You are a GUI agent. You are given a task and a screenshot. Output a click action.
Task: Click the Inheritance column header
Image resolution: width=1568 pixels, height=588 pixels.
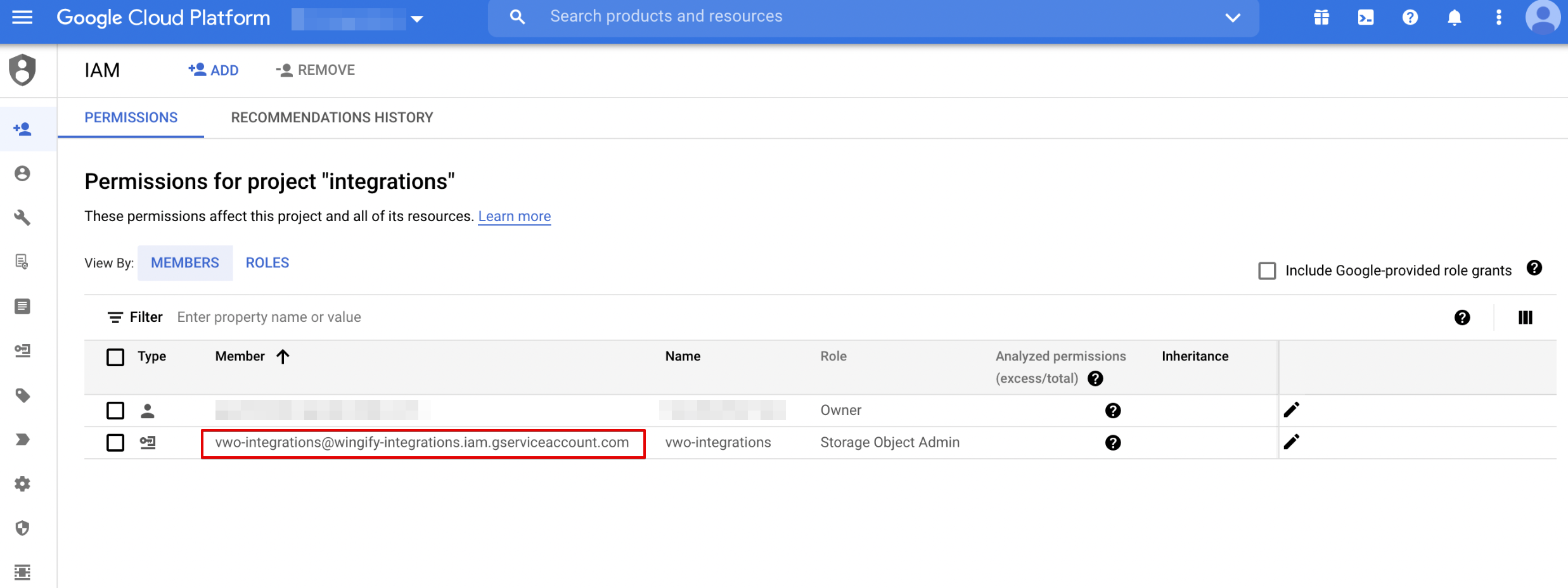click(1195, 357)
